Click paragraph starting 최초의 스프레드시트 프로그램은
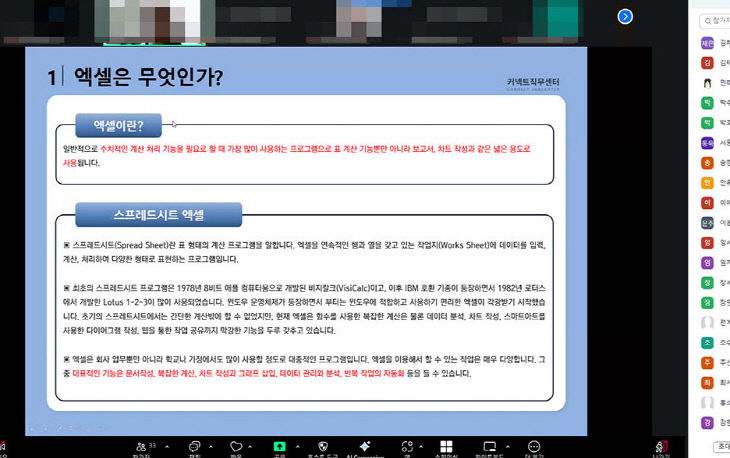The image size is (730, 458). [x=304, y=309]
